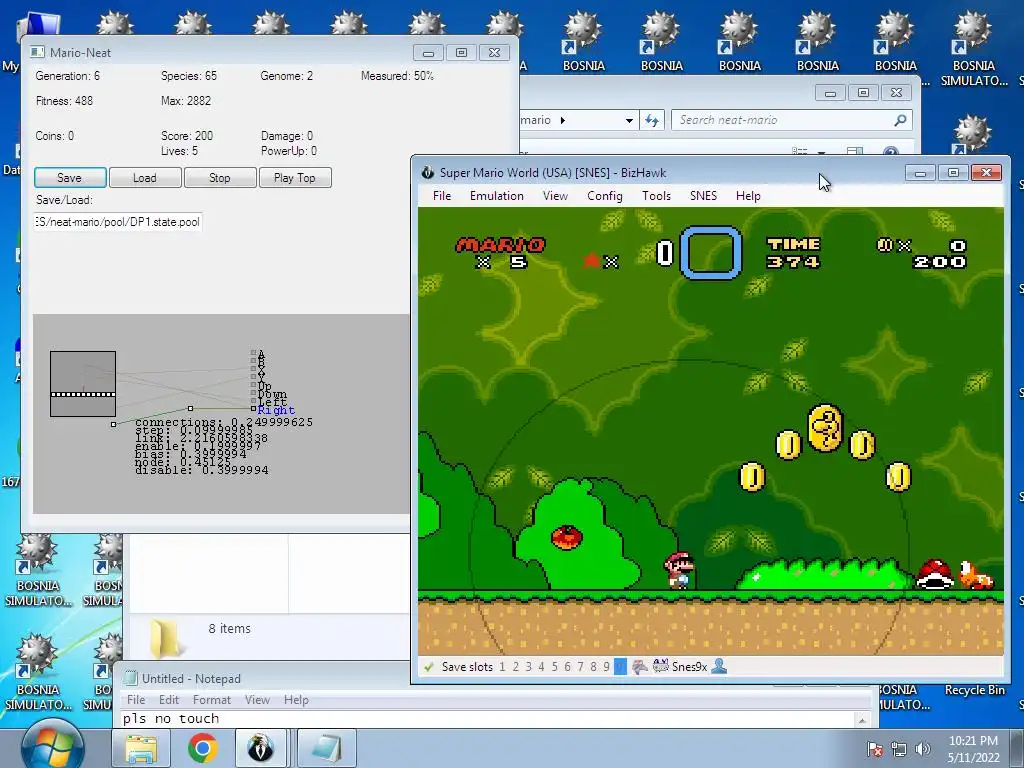
Task: Open Action Center flag in system tray
Action: tap(875, 749)
